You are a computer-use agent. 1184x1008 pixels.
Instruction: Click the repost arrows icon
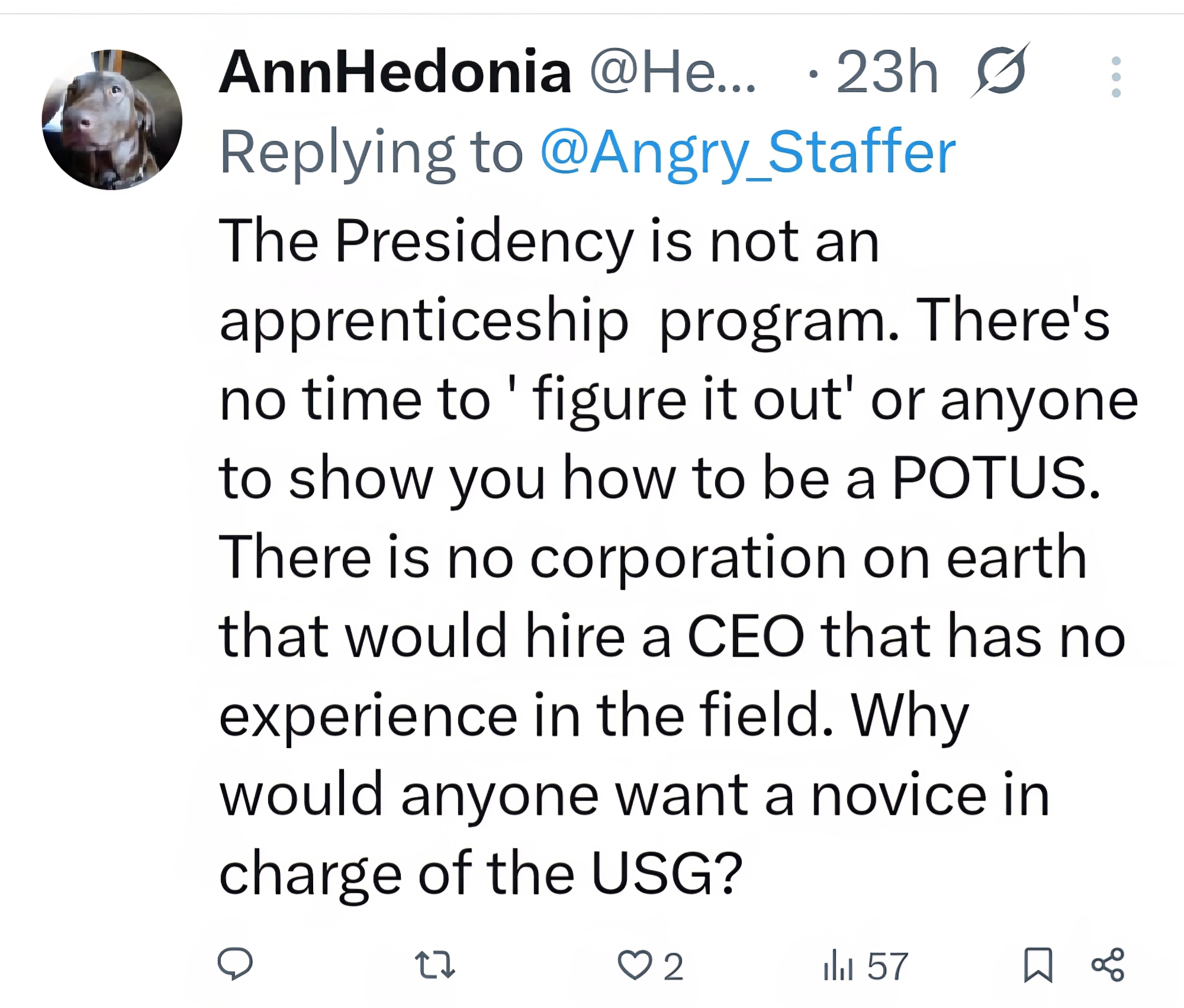coord(435,965)
